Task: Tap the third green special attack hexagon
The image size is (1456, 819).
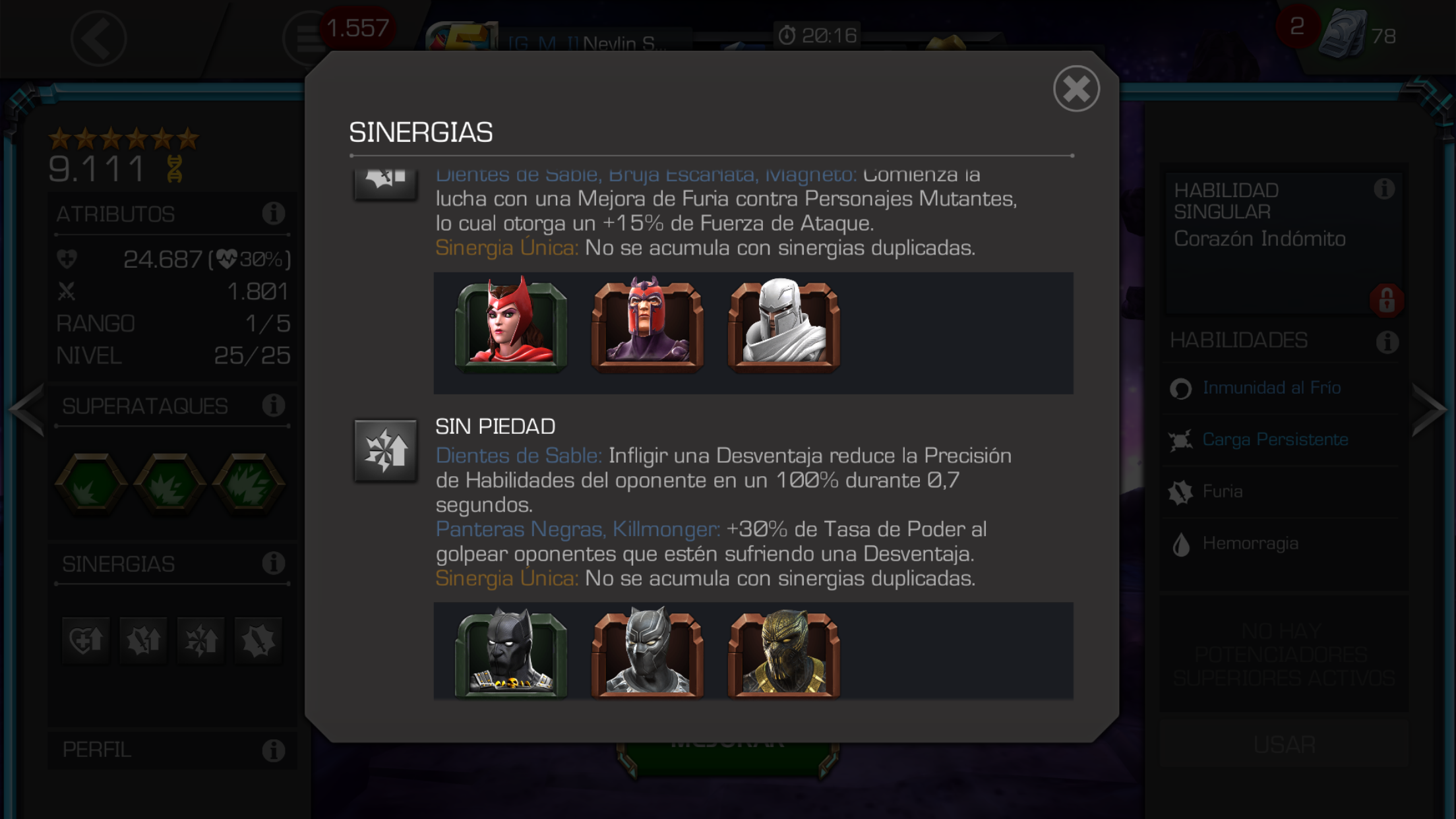Action: coord(249,483)
